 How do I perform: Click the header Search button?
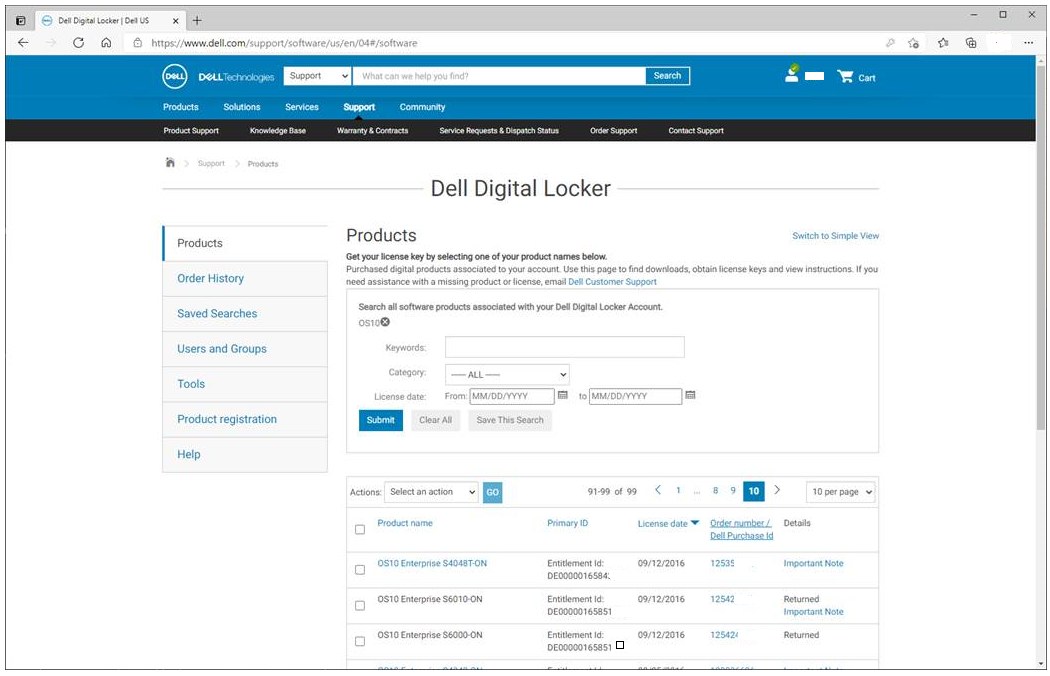click(x=667, y=76)
